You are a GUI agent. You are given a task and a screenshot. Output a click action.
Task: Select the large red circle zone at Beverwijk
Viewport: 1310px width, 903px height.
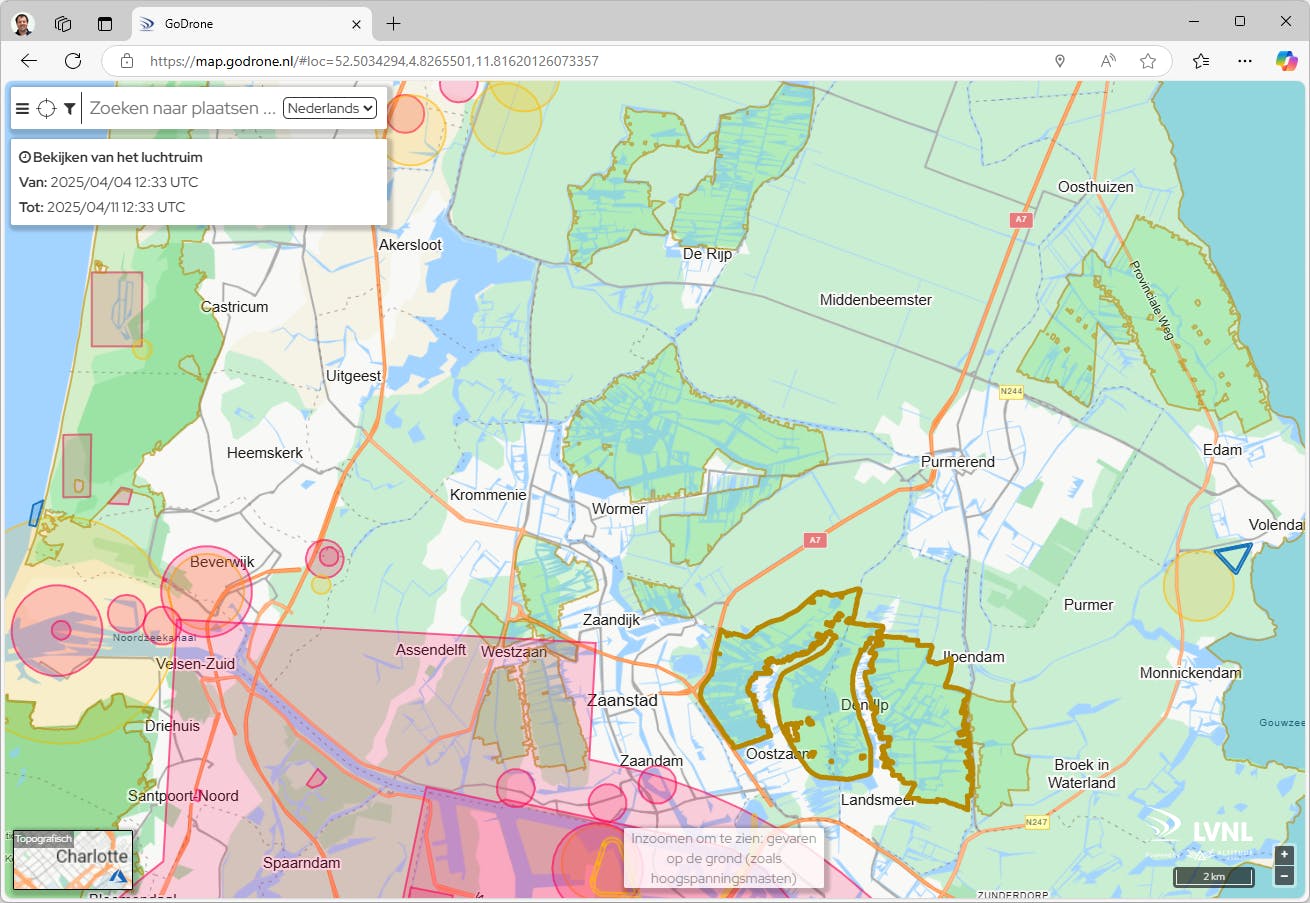pyautogui.click(x=206, y=592)
